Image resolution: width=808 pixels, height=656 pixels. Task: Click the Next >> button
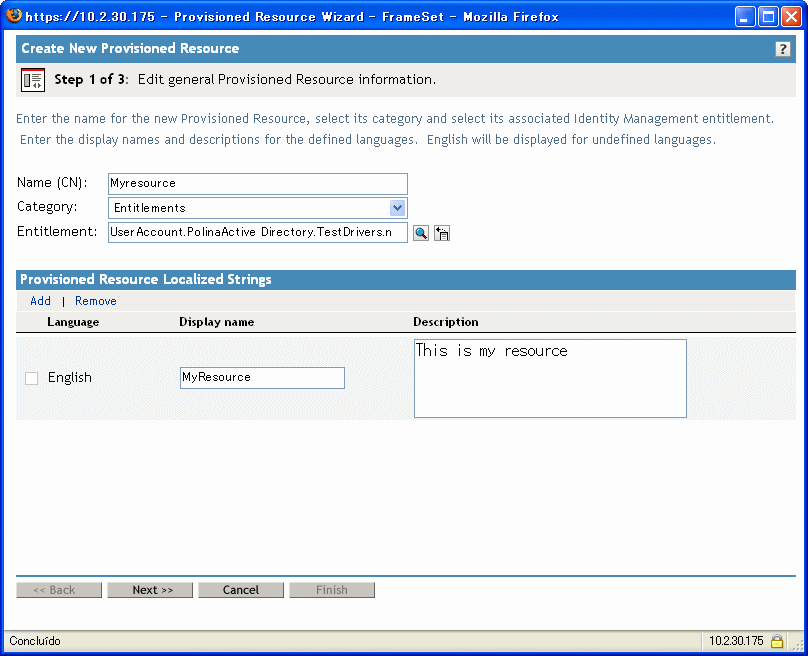[x=150, y=590]
